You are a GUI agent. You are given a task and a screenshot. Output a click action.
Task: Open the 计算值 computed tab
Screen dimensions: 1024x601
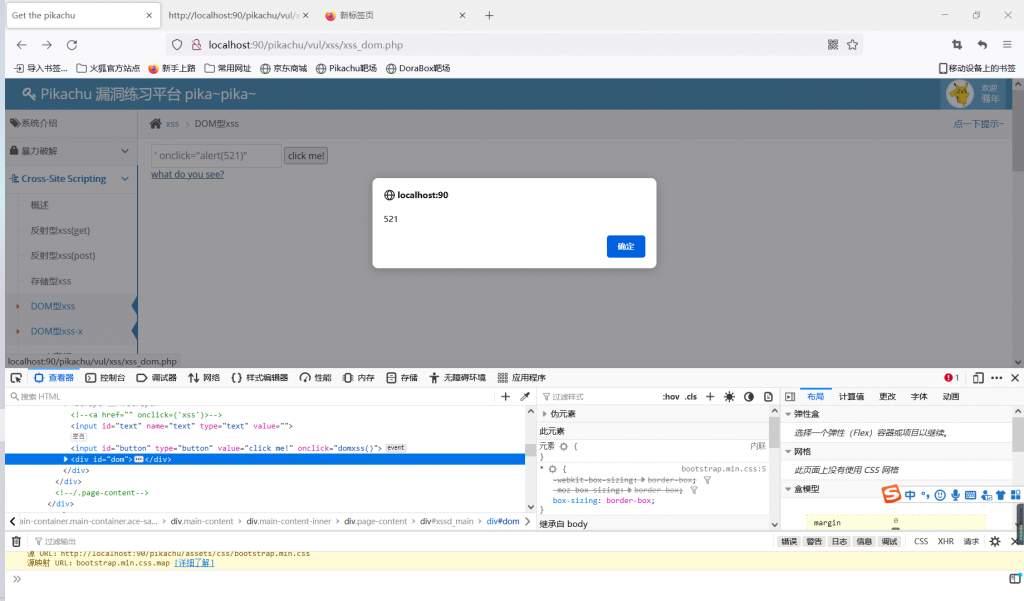(852, 397)
